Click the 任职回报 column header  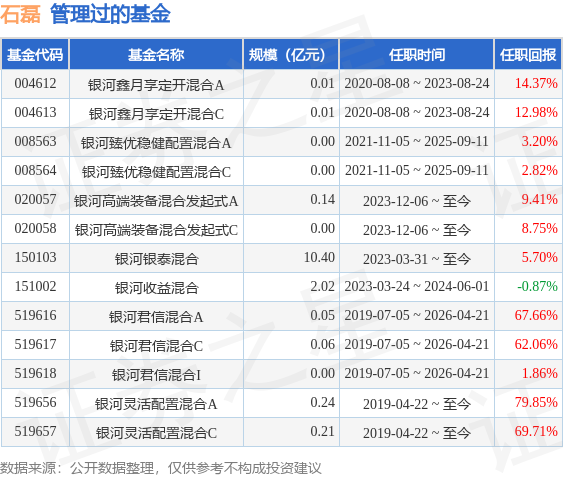point(528,55)
